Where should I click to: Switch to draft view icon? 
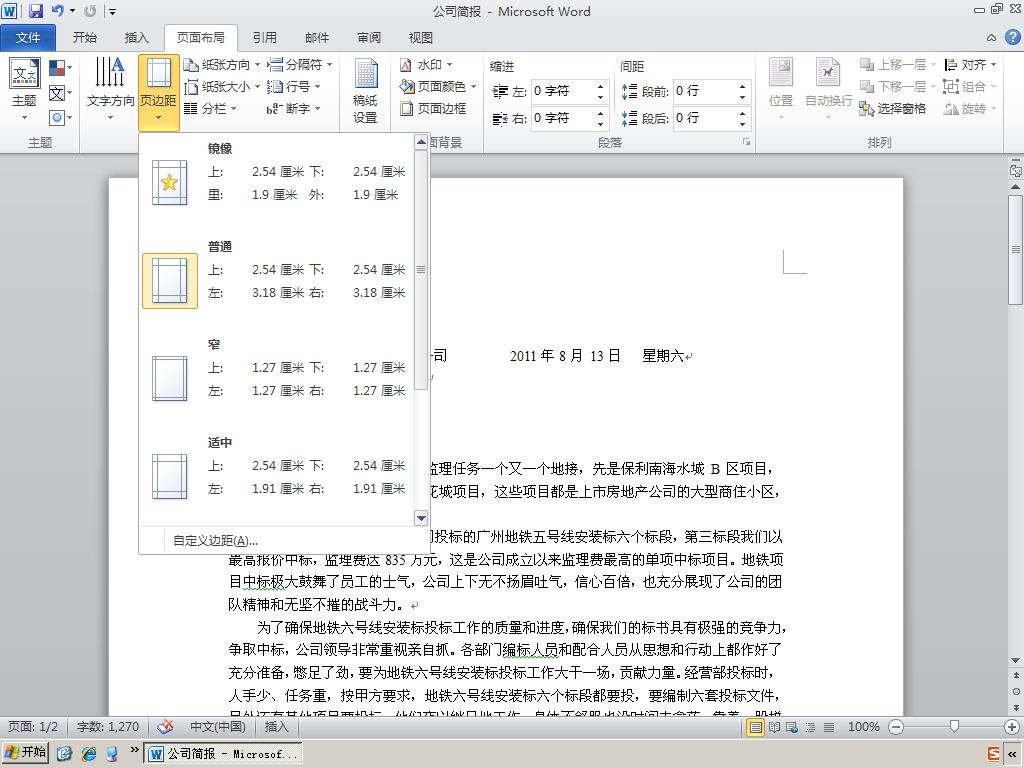[829, 727]
